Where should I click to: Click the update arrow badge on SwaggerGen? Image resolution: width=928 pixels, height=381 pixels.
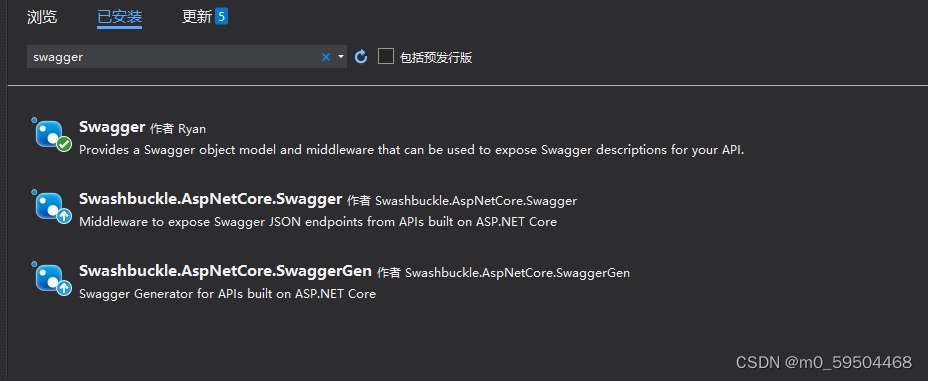[x=64, y=289]
